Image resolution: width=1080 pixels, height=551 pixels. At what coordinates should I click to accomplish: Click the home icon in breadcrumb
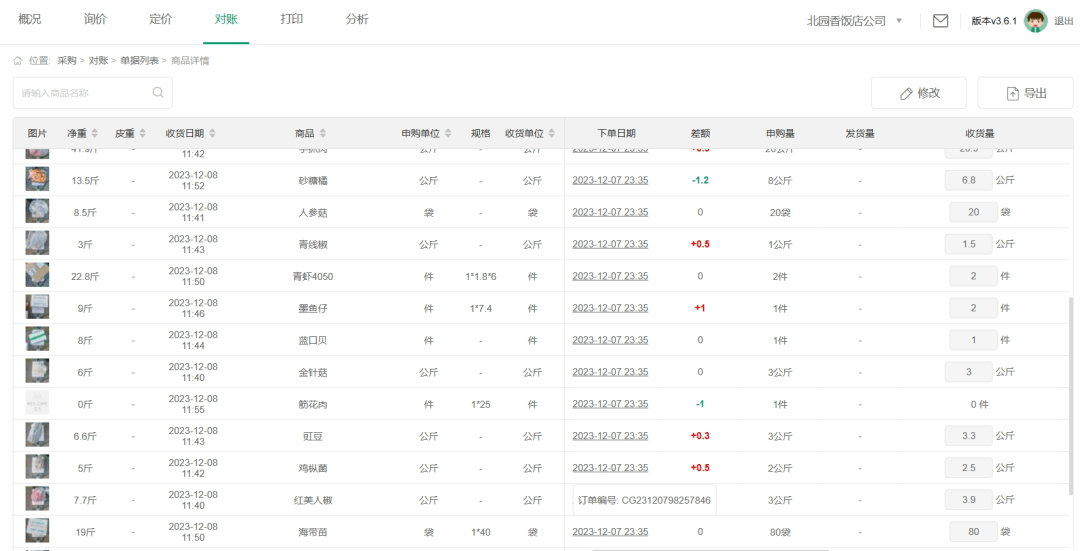tap(17, 61)
